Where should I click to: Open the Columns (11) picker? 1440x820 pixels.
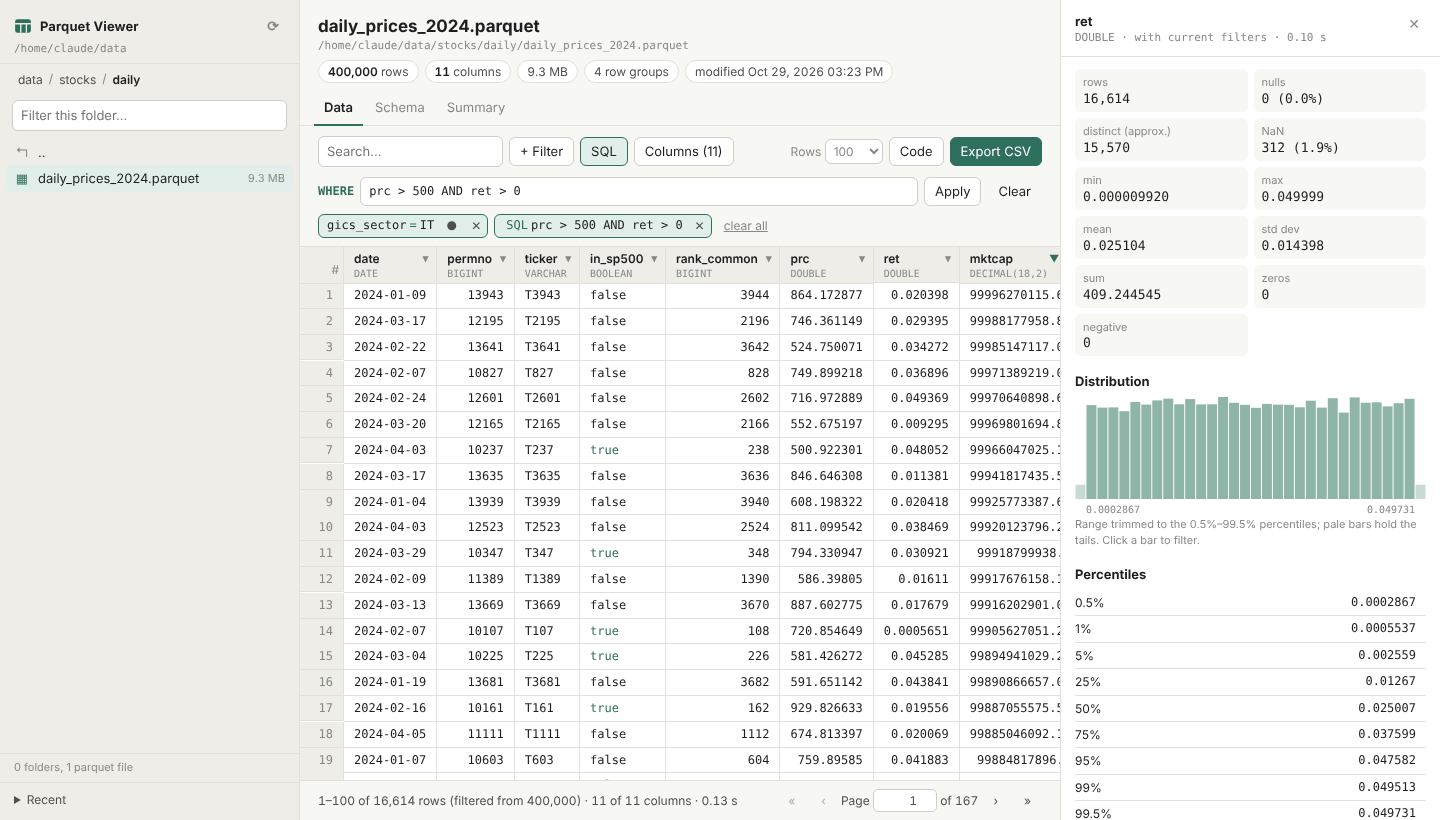684,152
